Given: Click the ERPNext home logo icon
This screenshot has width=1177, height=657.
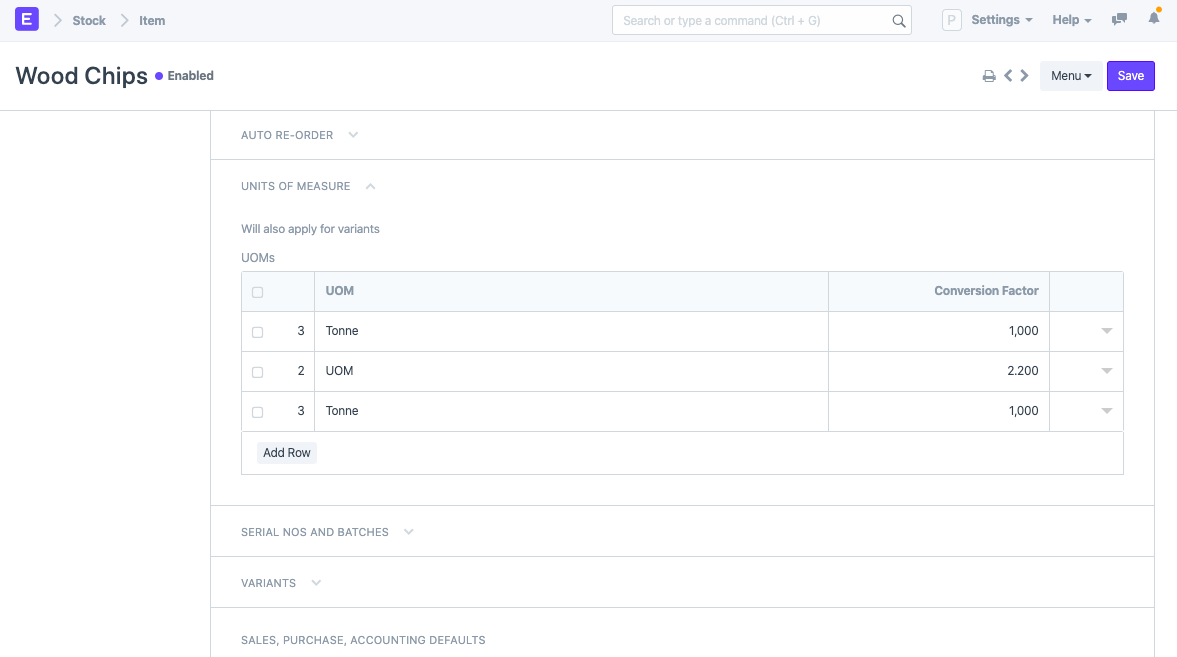Looking at the screenshot, I should (27, 20).
